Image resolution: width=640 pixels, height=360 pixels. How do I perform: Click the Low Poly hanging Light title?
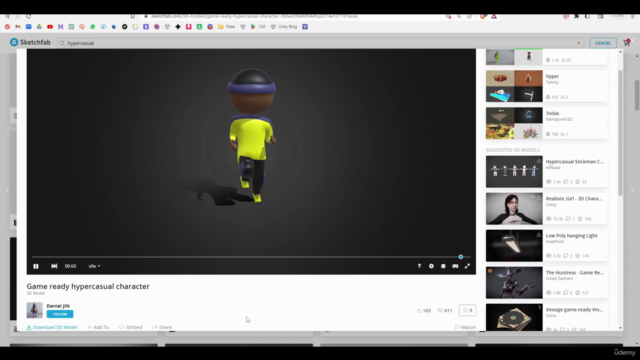(571, 236)
